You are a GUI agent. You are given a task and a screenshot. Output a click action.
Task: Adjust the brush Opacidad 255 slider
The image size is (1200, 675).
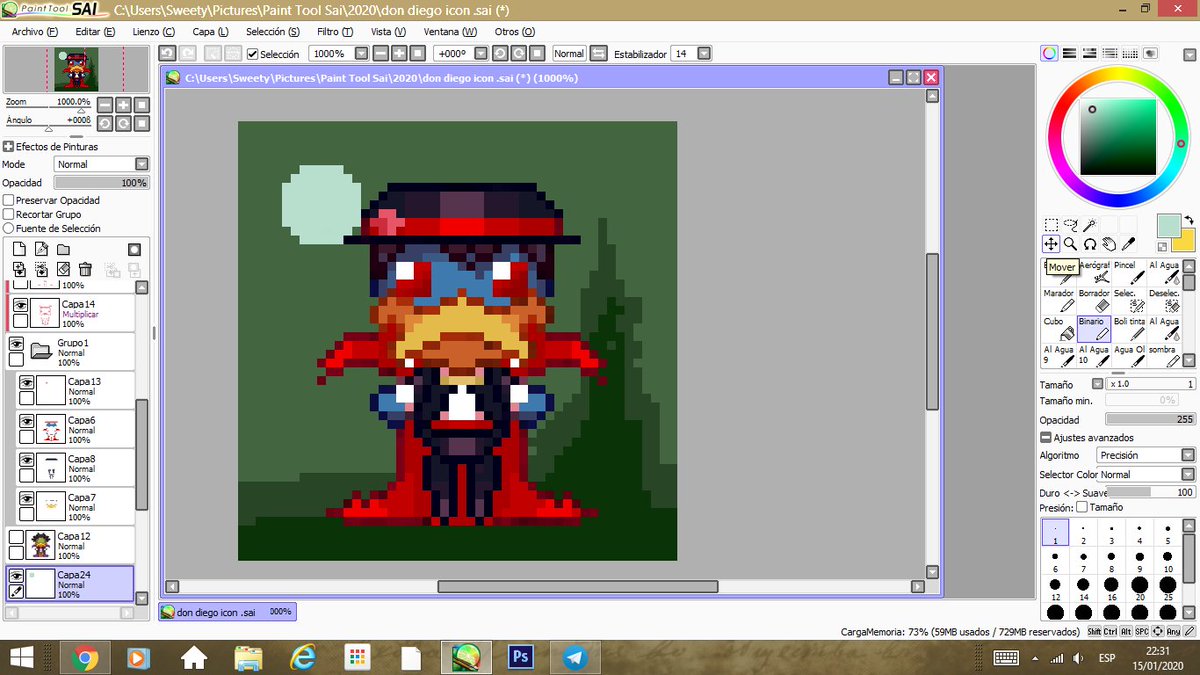[1150, 419]
